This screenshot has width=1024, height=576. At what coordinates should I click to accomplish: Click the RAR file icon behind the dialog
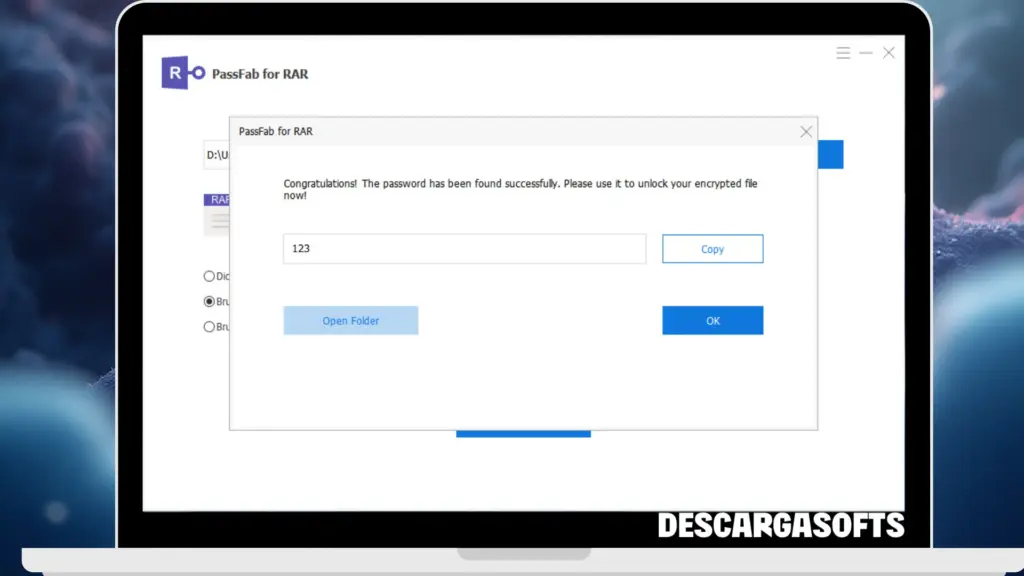pos(217,215)
